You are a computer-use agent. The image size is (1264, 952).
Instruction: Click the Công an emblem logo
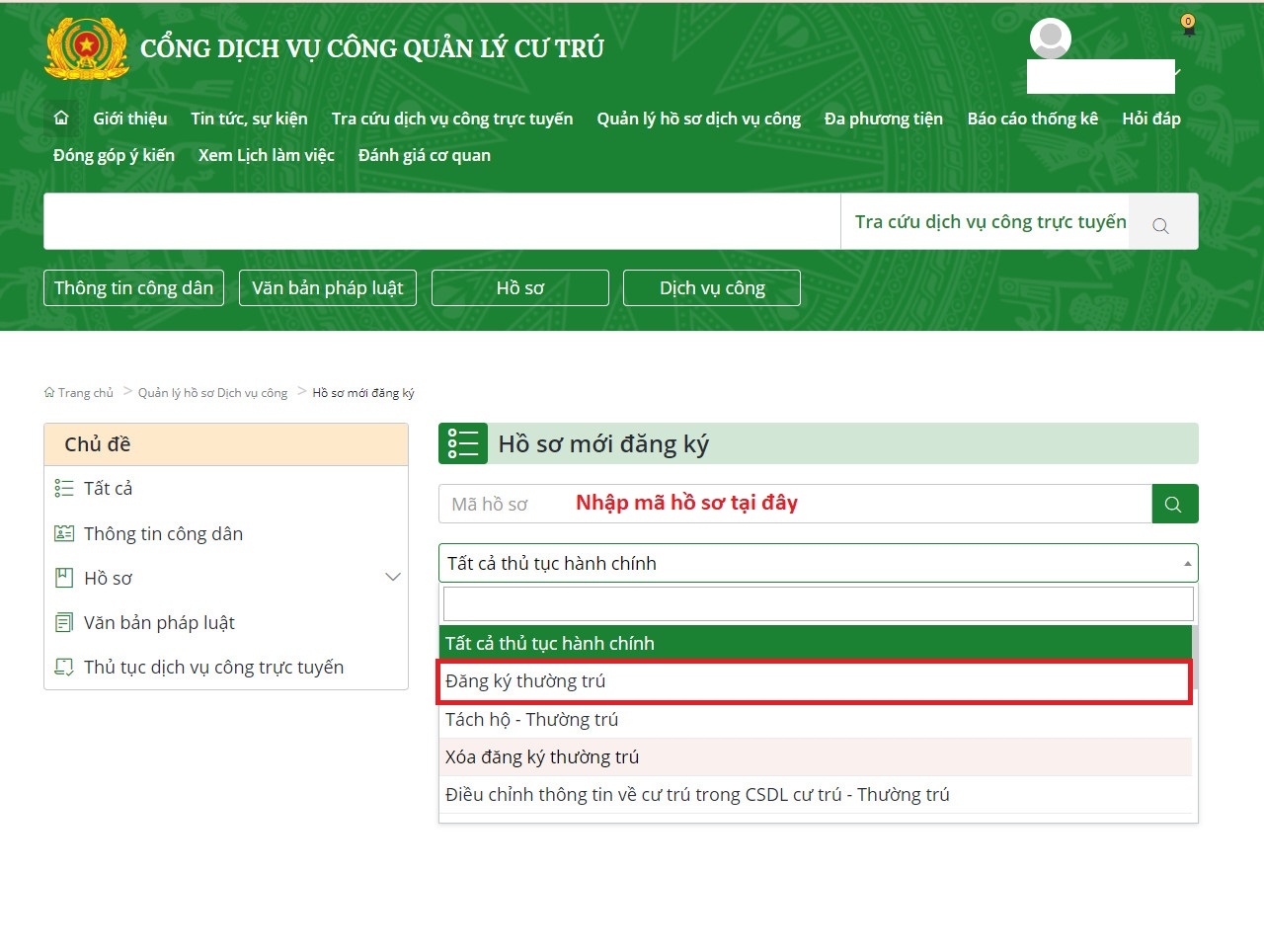click(x=85, y=47)
